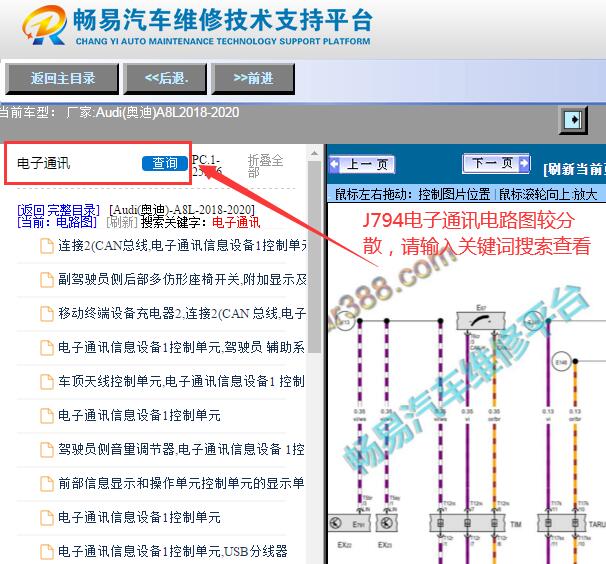Click the E67 switch component in diagram
The width and height of the screenshot is (606, 564).
click(x=481, y=321)
